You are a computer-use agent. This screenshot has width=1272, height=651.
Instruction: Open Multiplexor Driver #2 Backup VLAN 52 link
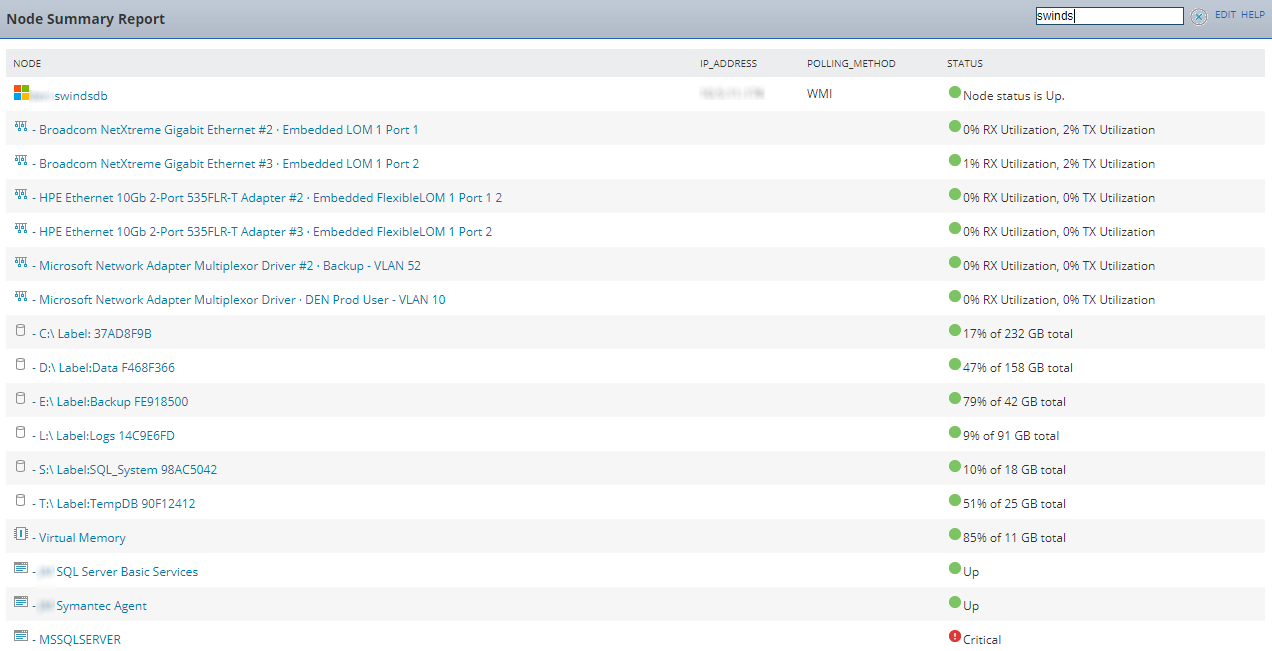[230, 266]
